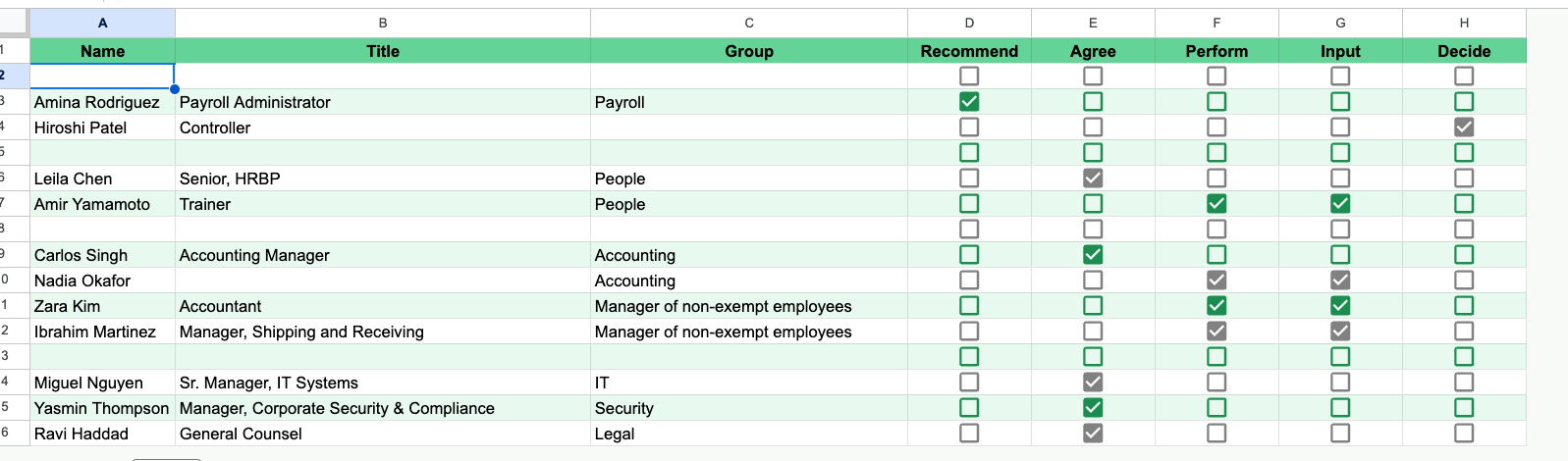This screenshot has height=461, width=1568.
Task: Select the column A header
Action: click(103, 23)
